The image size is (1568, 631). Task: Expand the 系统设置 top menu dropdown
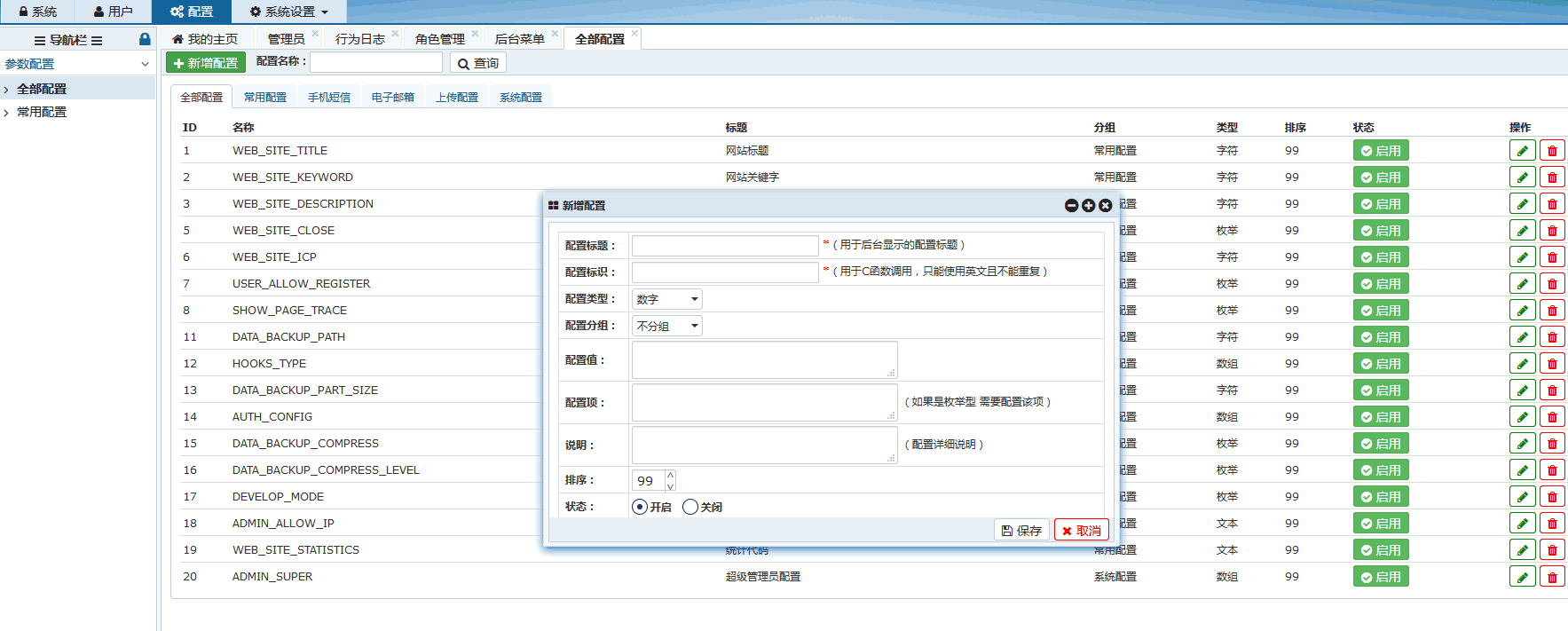(289, 12)
